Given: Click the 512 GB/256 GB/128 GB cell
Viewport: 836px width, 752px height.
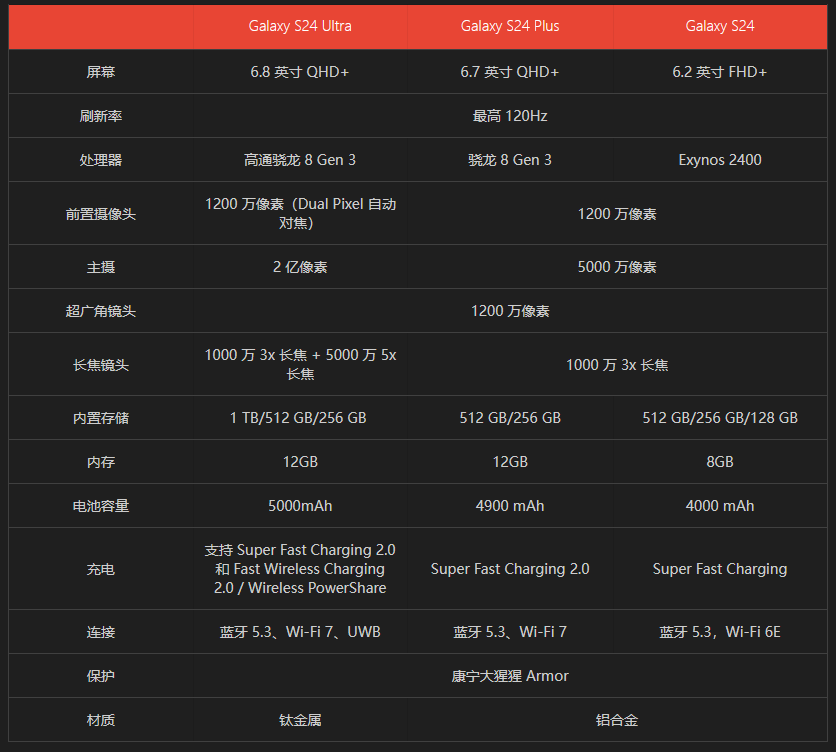Looking at the screenshot, I should [720, 418].
